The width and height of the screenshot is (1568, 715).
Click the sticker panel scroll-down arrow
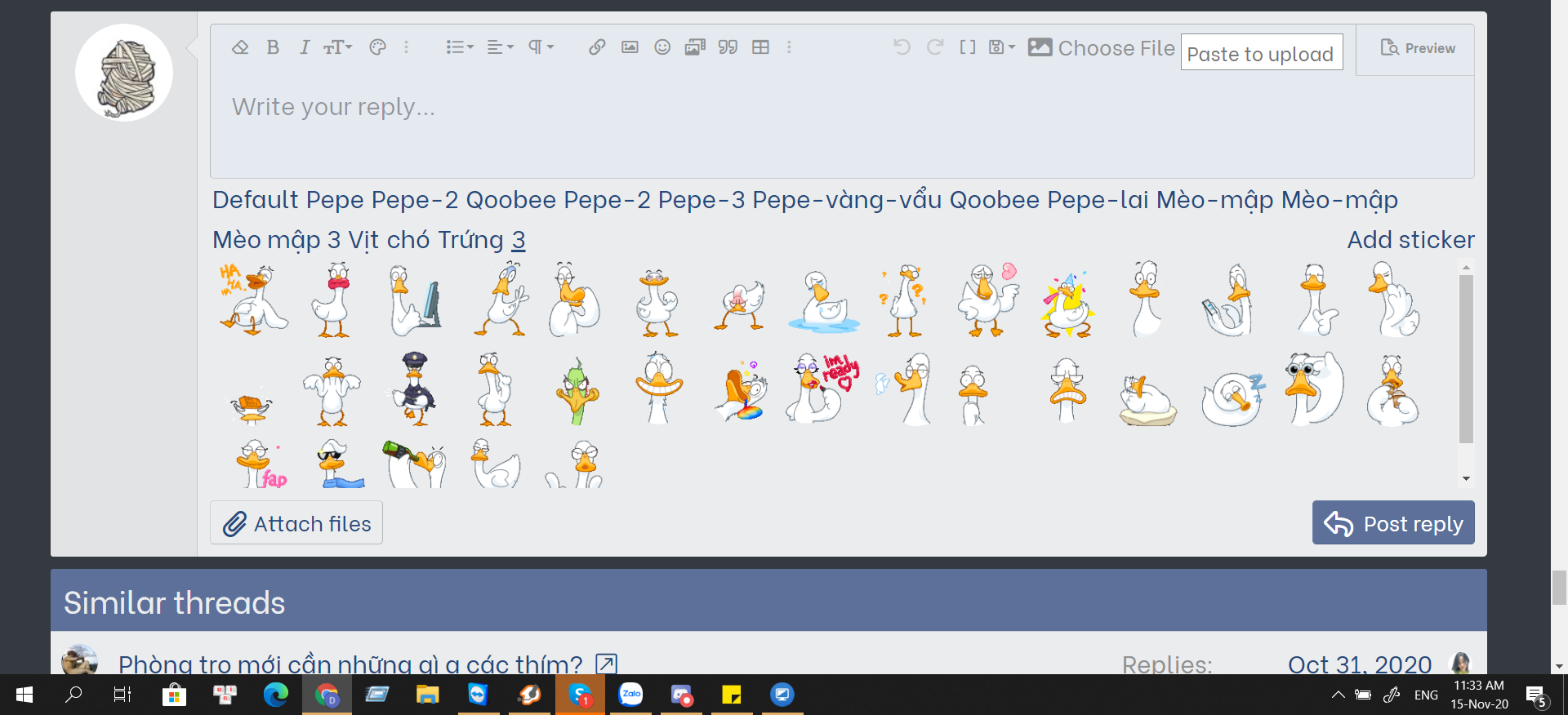click(1466, 479)
